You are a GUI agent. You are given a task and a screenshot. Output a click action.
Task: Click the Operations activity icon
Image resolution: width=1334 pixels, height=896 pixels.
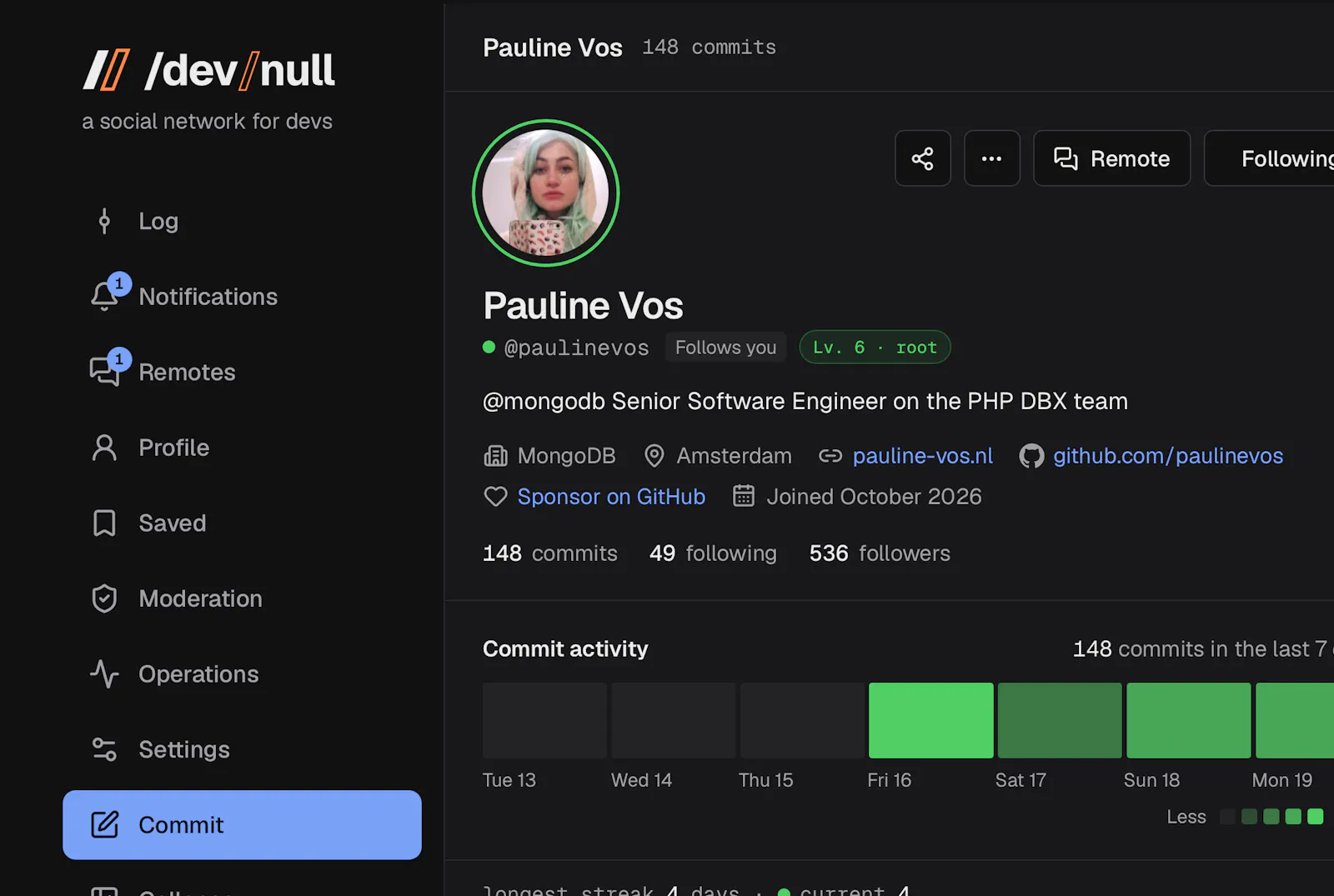click(x=104, y=674)
